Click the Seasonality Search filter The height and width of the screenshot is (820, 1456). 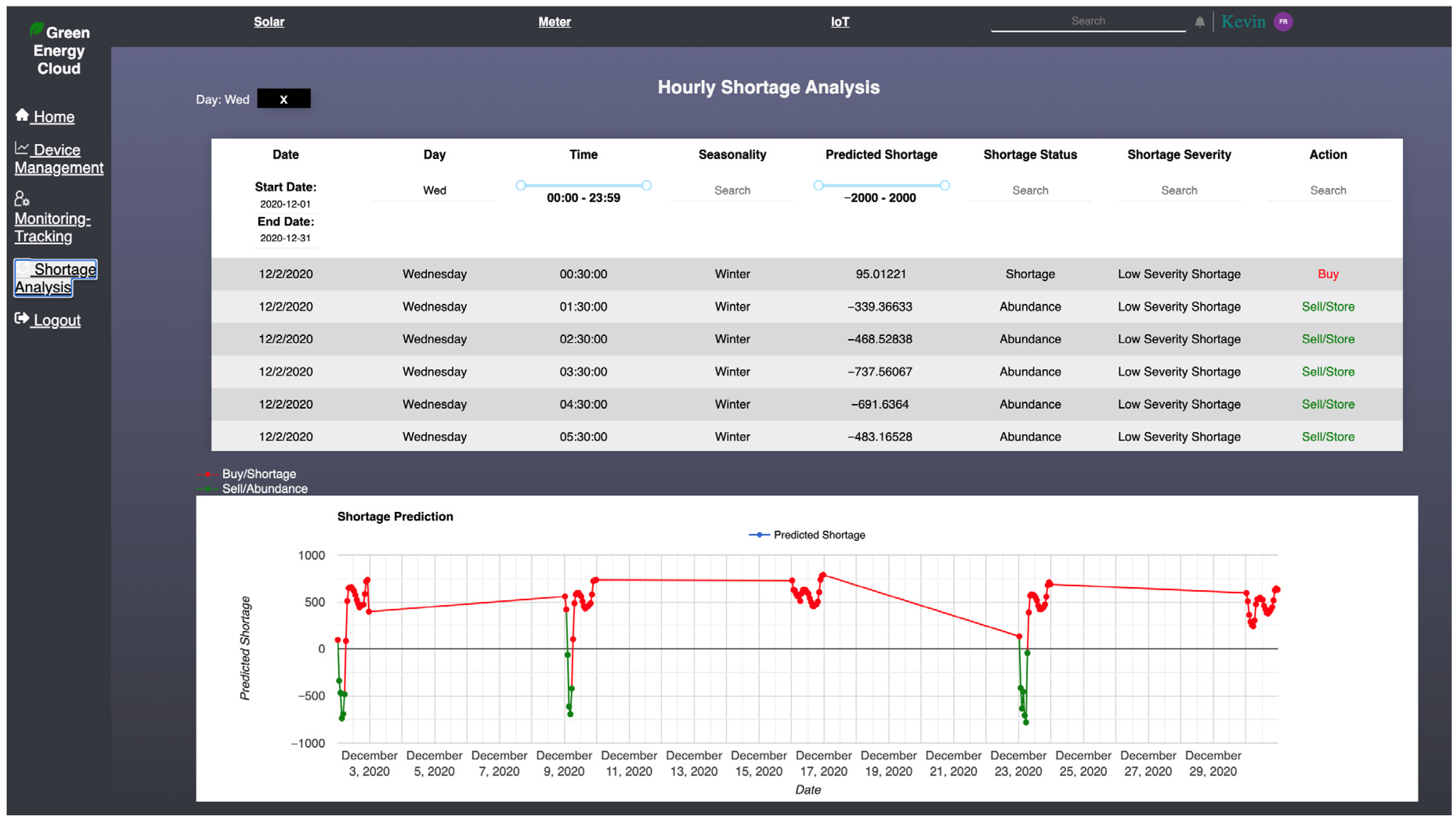pyautogui.click(x=733, y=190)
